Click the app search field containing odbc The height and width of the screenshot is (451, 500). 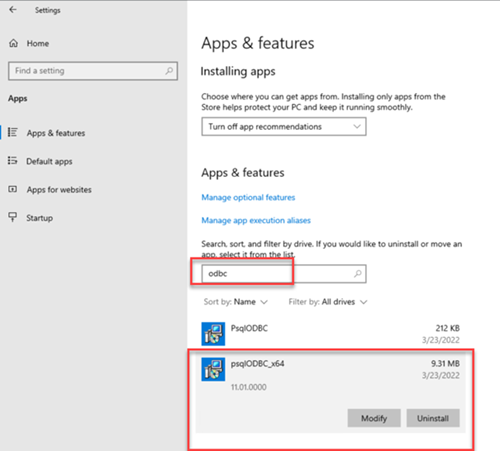(x=284, y=274)
